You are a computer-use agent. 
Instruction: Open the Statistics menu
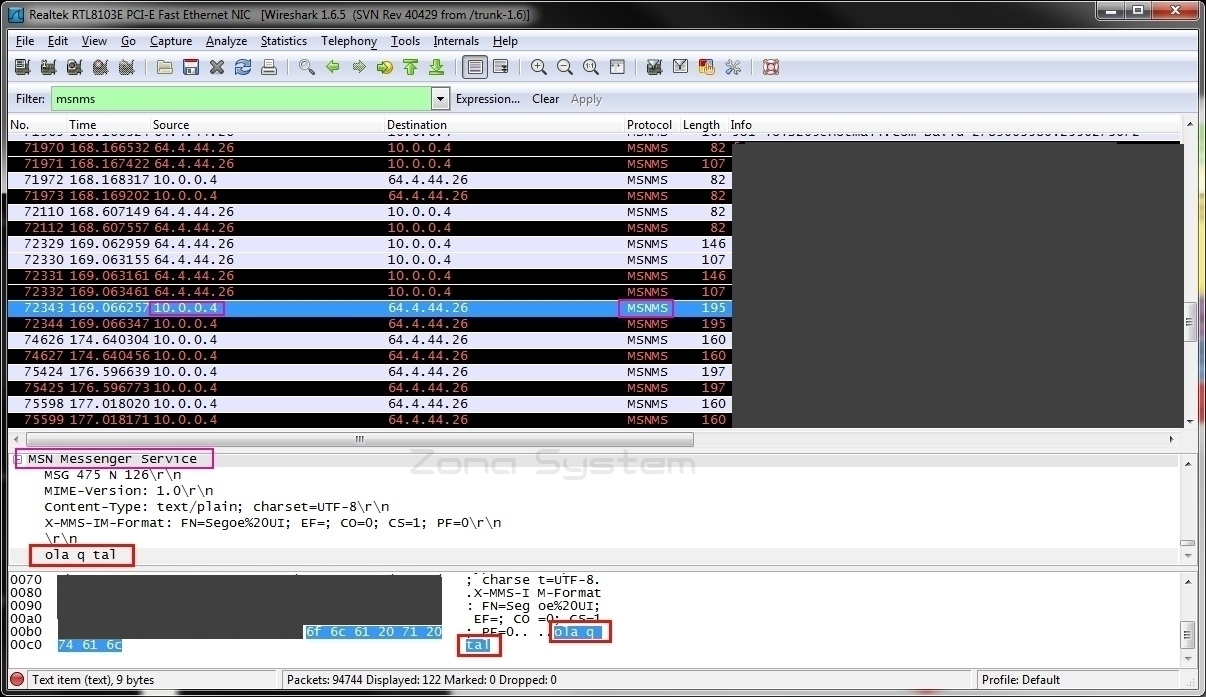pos(284,41)
